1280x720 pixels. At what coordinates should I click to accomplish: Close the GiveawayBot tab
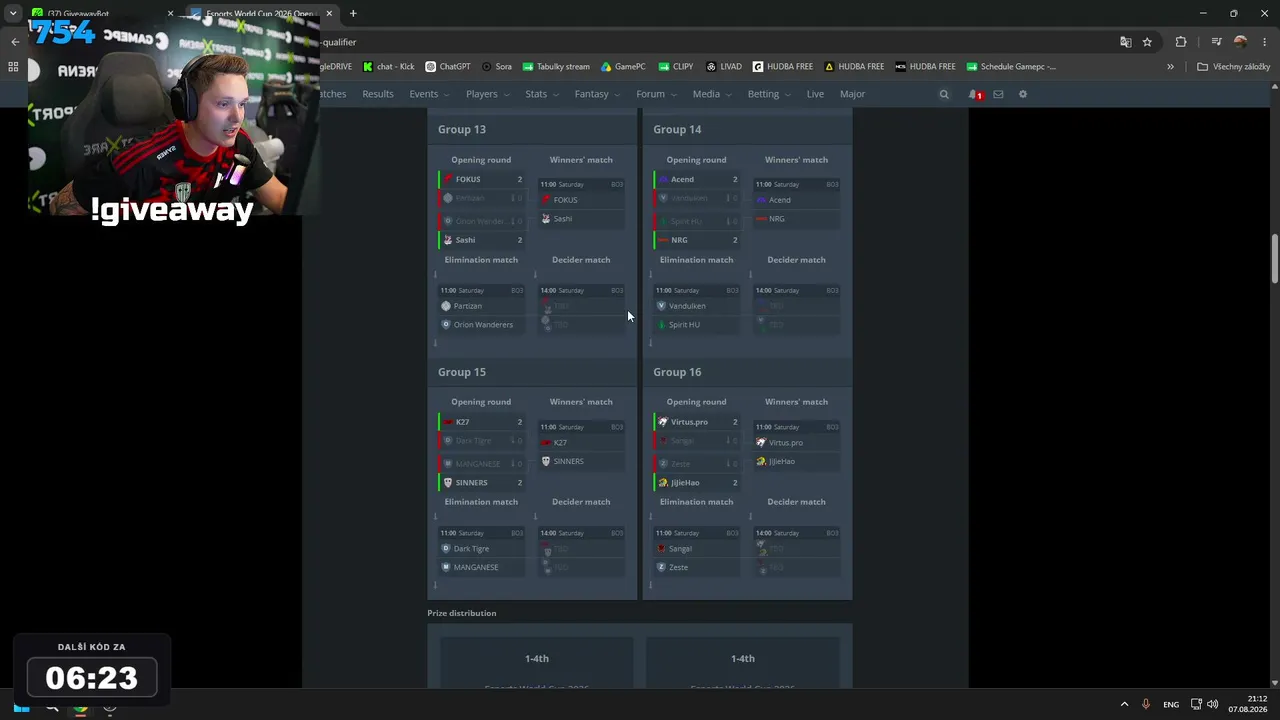(x=170, y=14)
